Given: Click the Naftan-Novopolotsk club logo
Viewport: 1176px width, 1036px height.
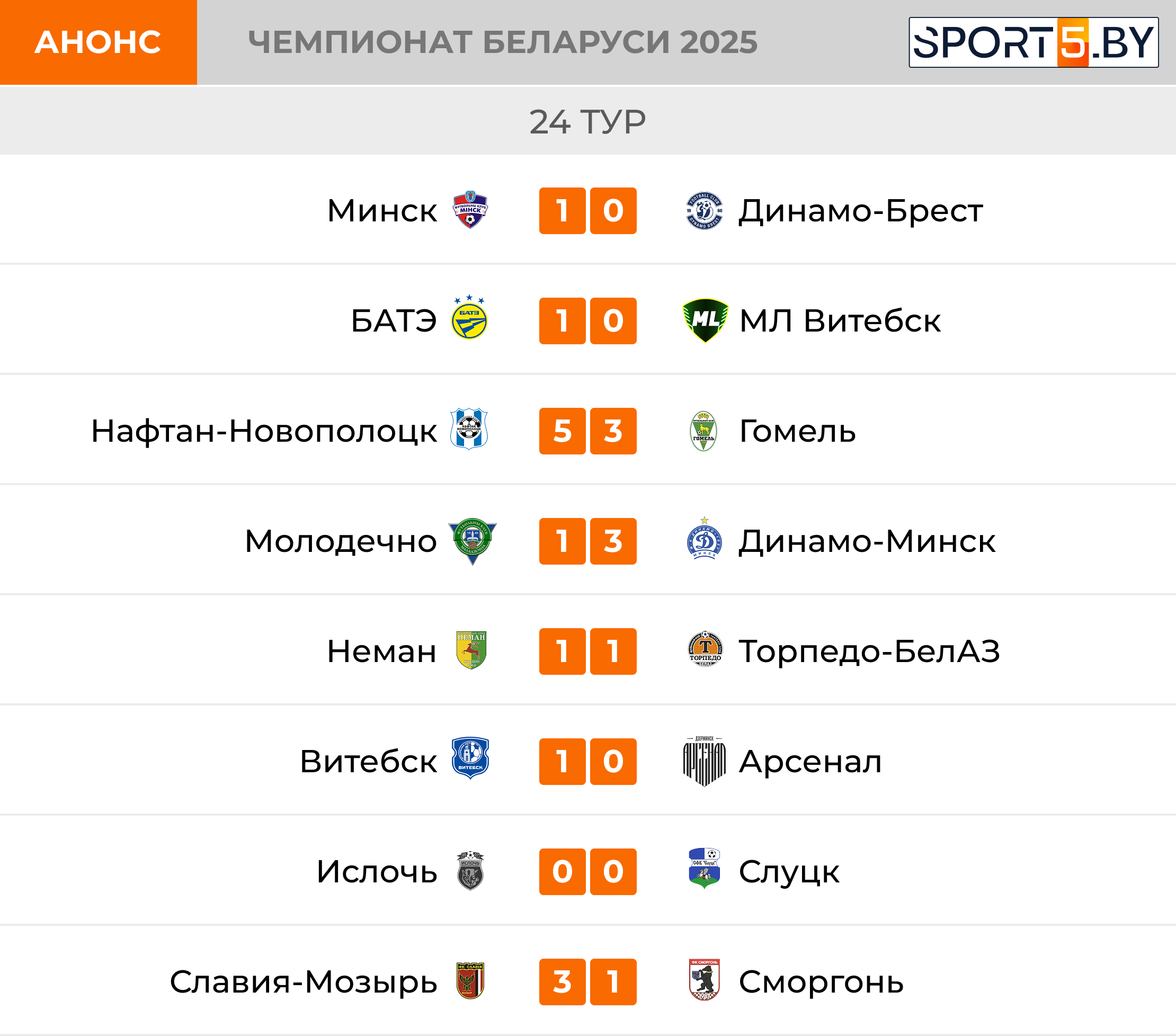Looking at the screenshot, I should 469,429.
